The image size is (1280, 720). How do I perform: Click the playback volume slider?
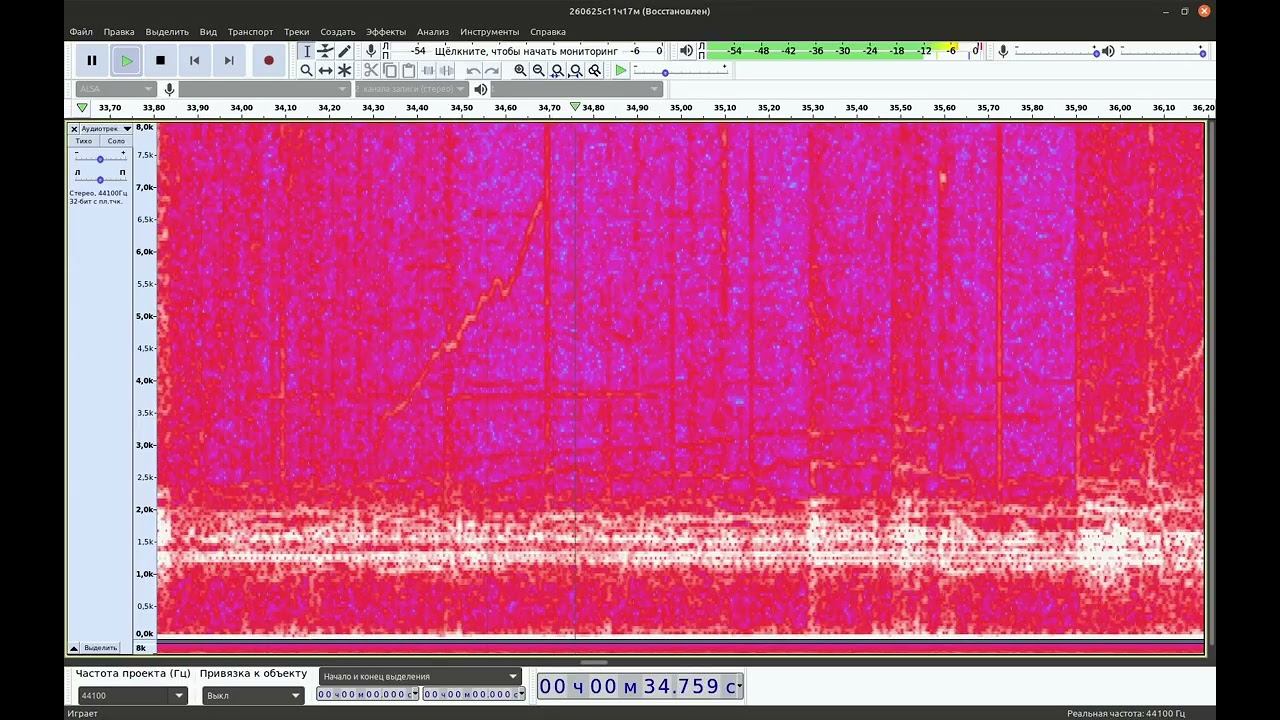point(1163,51)
